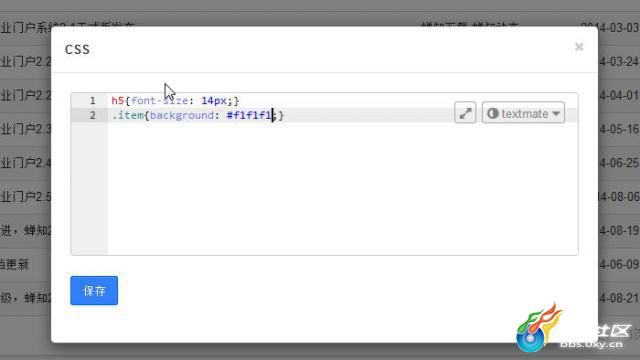Place cursor on the h5 selector
The width and height of the screenshot is (640, 360).
[x=118, y=100]
